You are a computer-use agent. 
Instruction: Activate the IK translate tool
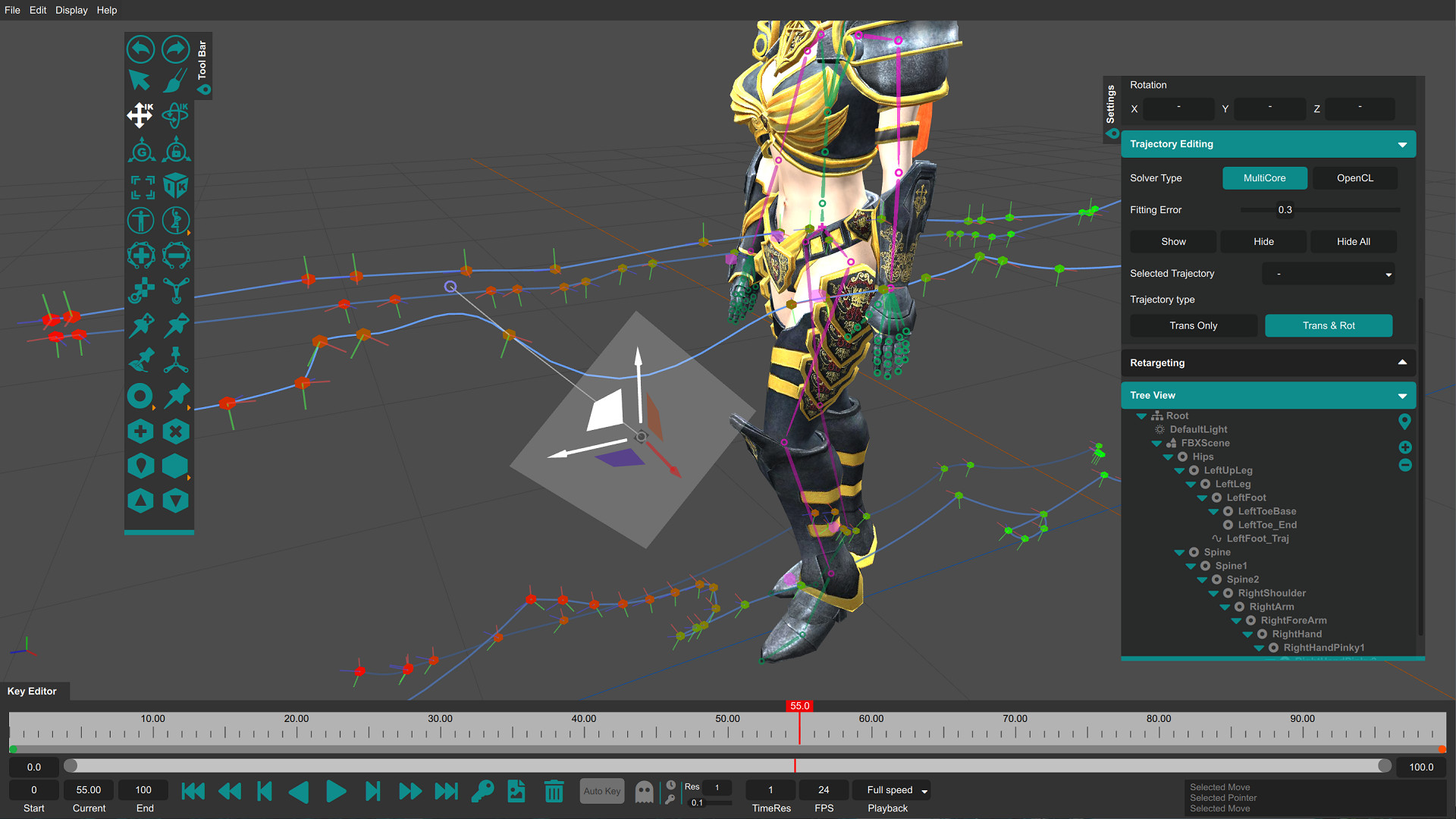[140, 115]
